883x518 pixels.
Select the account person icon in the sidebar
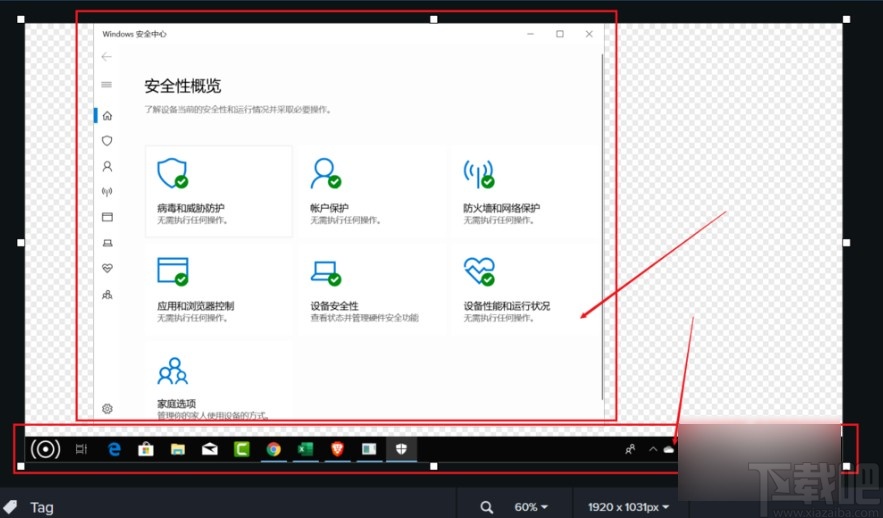tap(107, 166)
